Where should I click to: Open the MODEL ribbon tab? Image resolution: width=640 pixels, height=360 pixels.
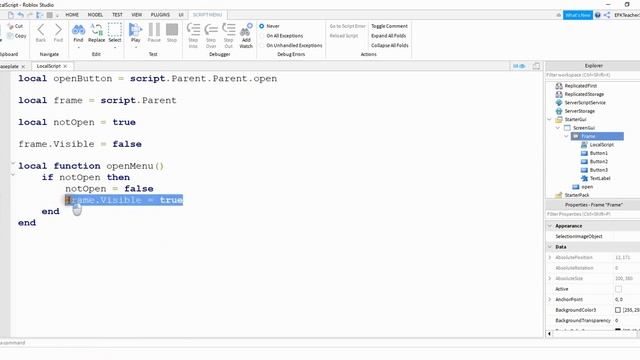click(95, 15)
